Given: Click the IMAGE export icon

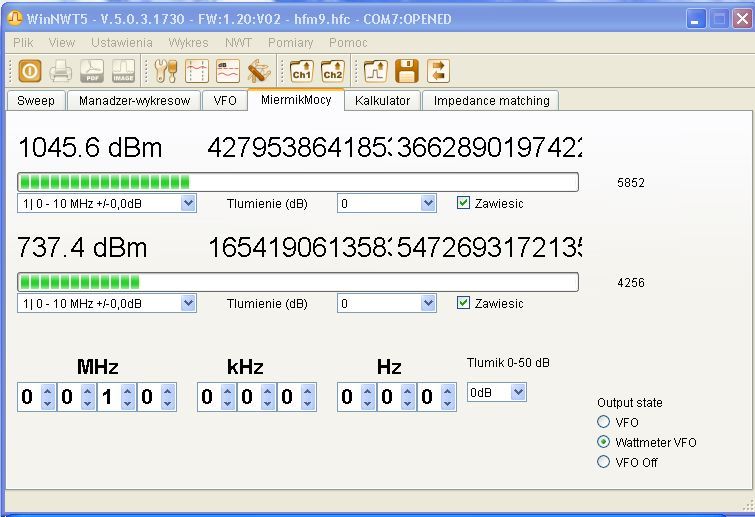Looking at the screenshot, I should tap(123, 71).
